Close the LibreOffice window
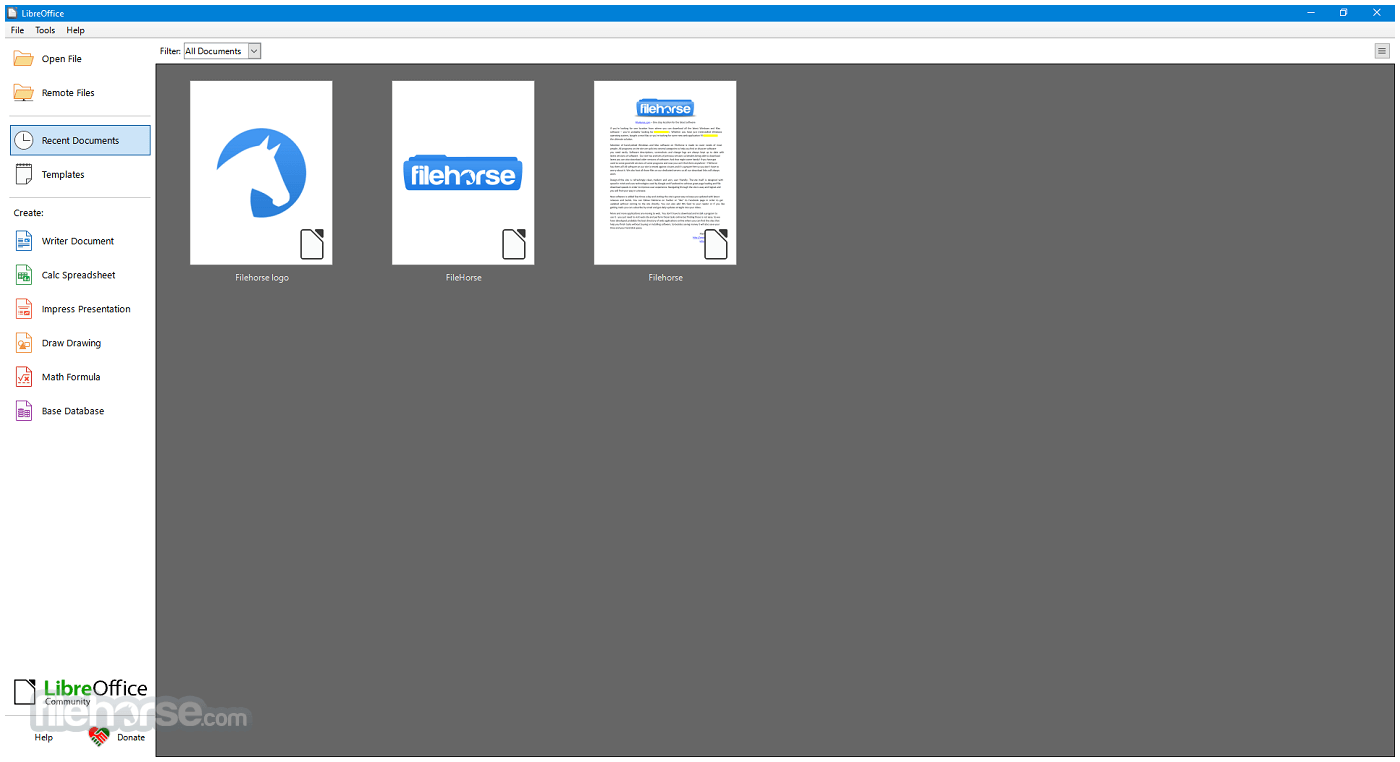The width and height of the screenshot is (1400, 762). point(1377,13)
